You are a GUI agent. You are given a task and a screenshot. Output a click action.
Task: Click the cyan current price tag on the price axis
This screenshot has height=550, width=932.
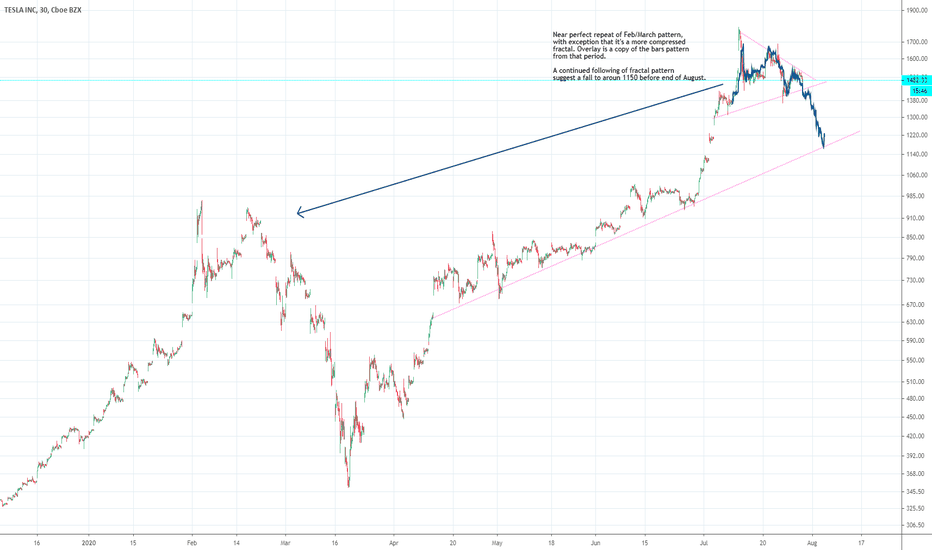pyautogui.click(x=917, y=80)
